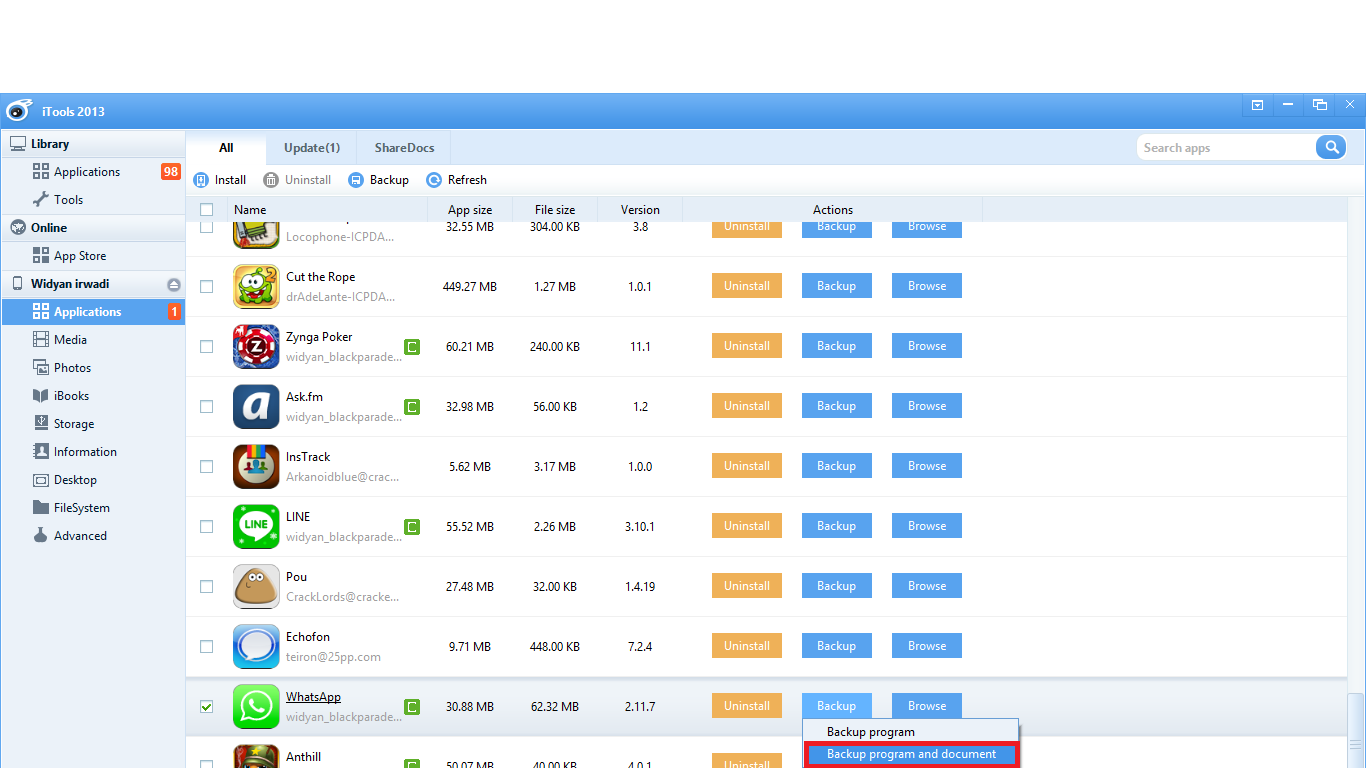Check the Echofon checkbox

click(x=207, y=646)
